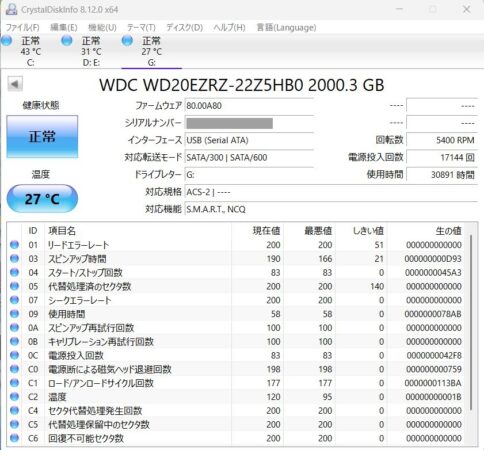Open the ヘルプ(H) menu

coord(229,27)
